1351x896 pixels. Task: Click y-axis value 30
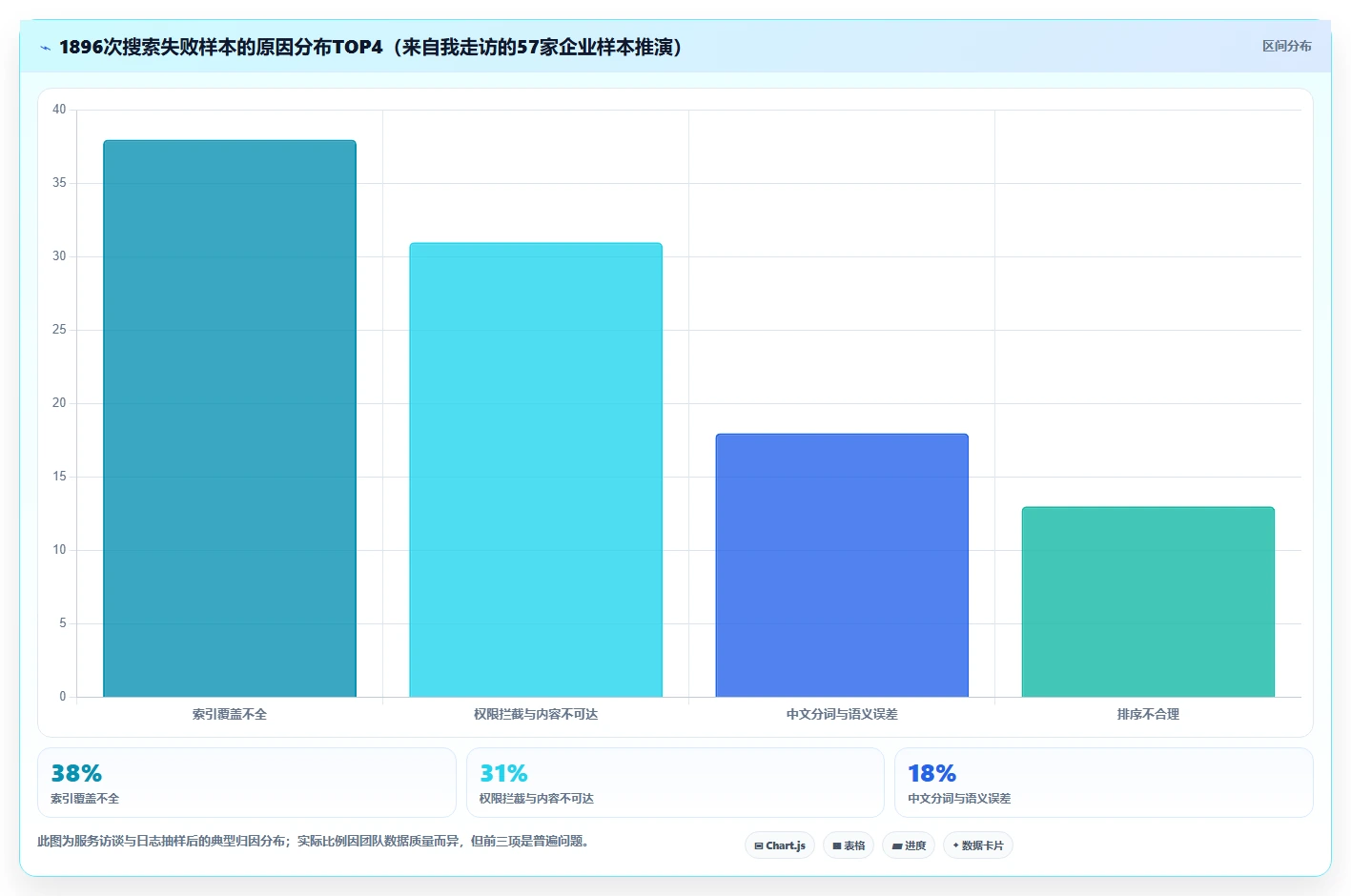[59, 256]
